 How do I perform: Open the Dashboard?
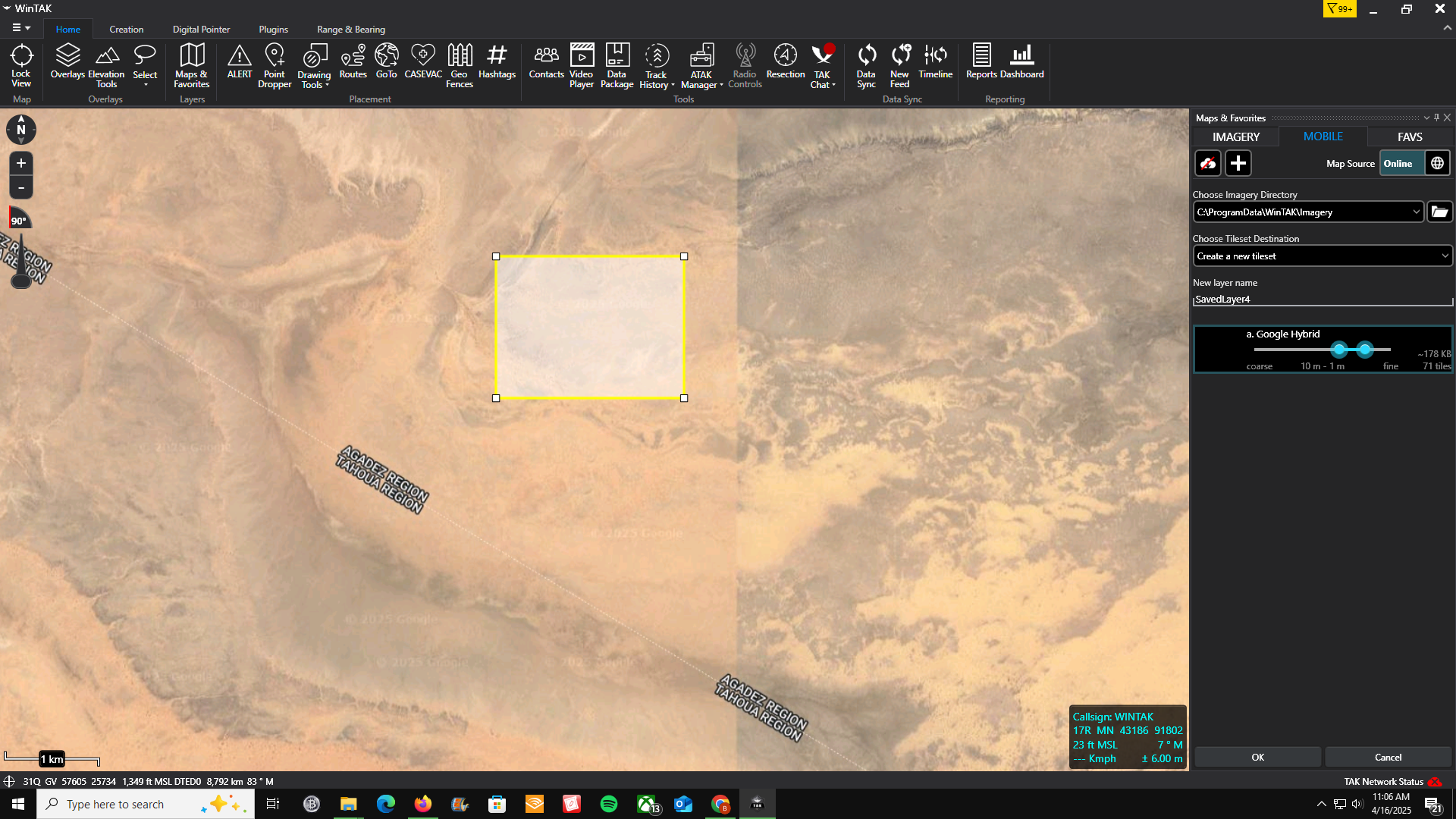point(1022,61)
